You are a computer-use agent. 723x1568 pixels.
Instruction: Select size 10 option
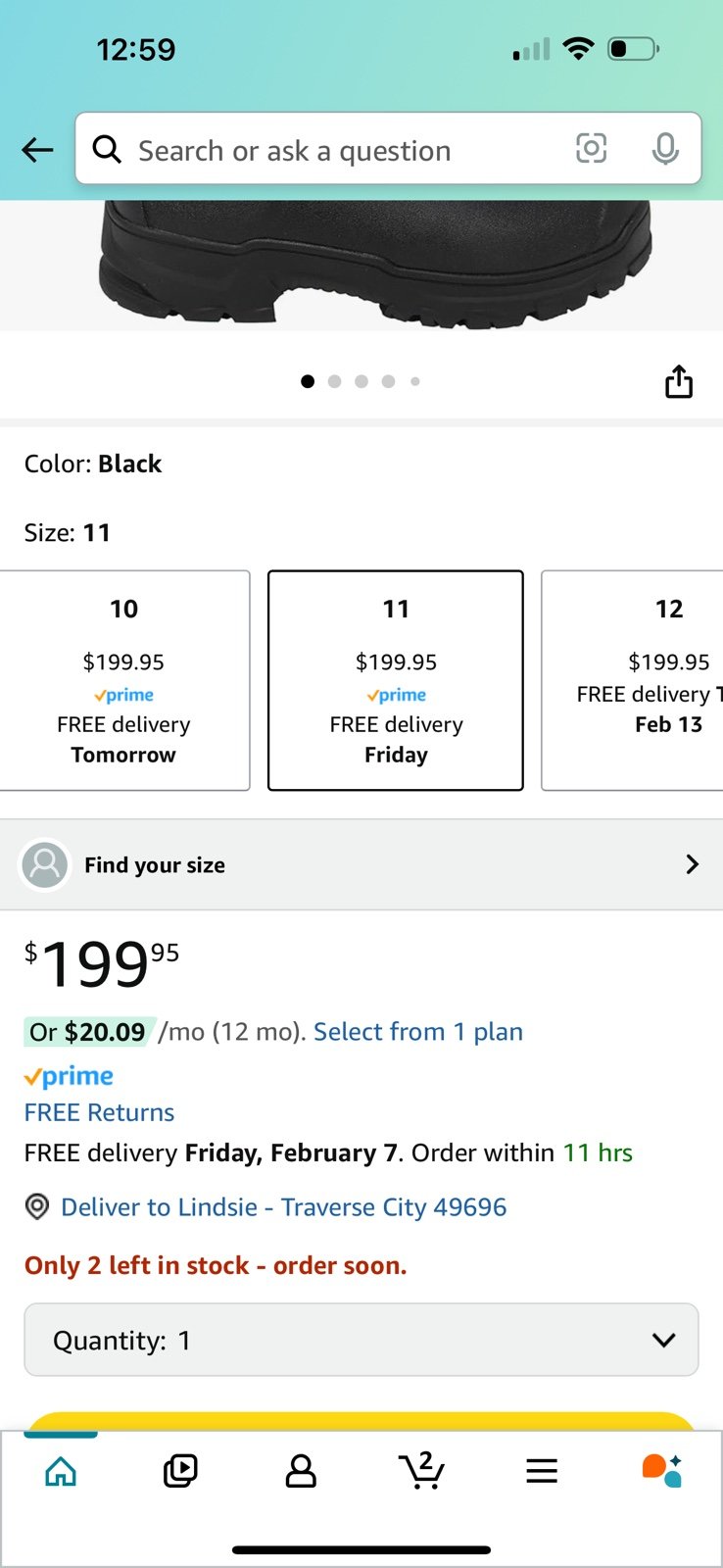click(x=124, y=680)
